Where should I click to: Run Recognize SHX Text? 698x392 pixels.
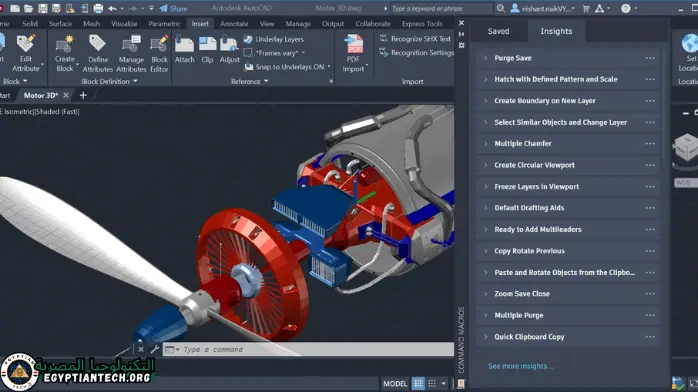click(415, 39)
